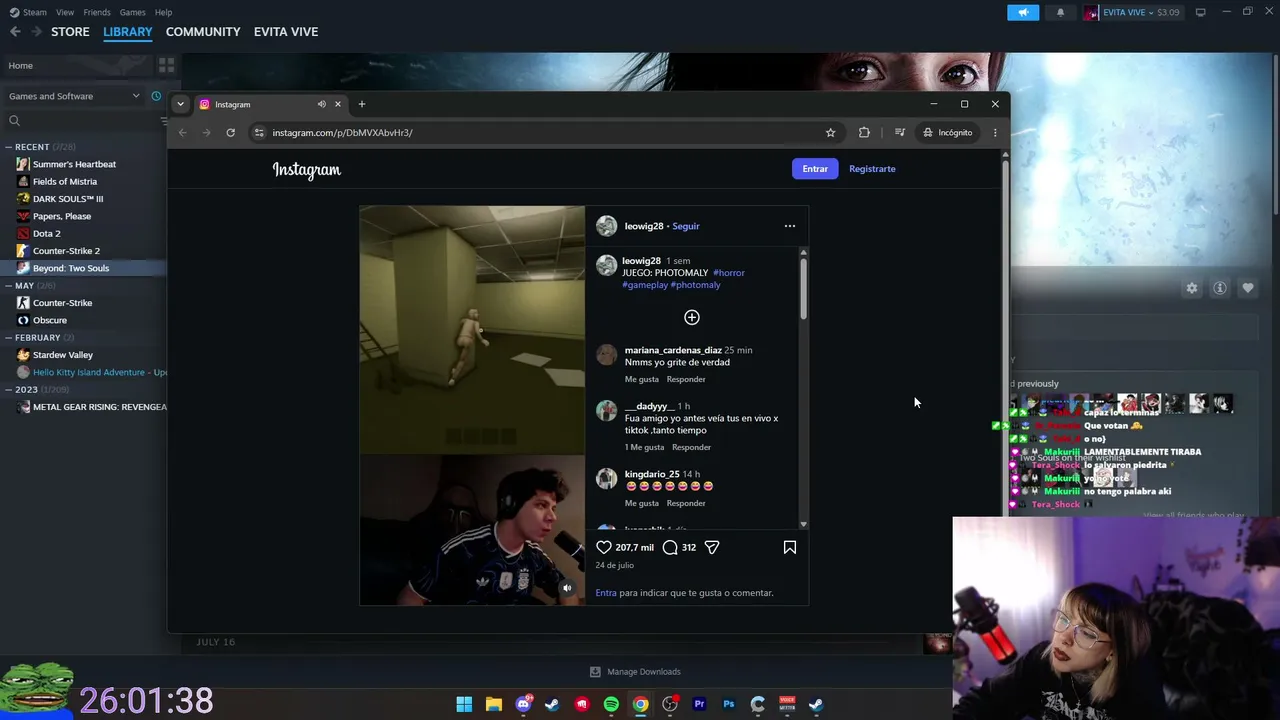Open Spotify from the taskbar
This screenshot has height=720, width=1280.
(x=611, y=704)
